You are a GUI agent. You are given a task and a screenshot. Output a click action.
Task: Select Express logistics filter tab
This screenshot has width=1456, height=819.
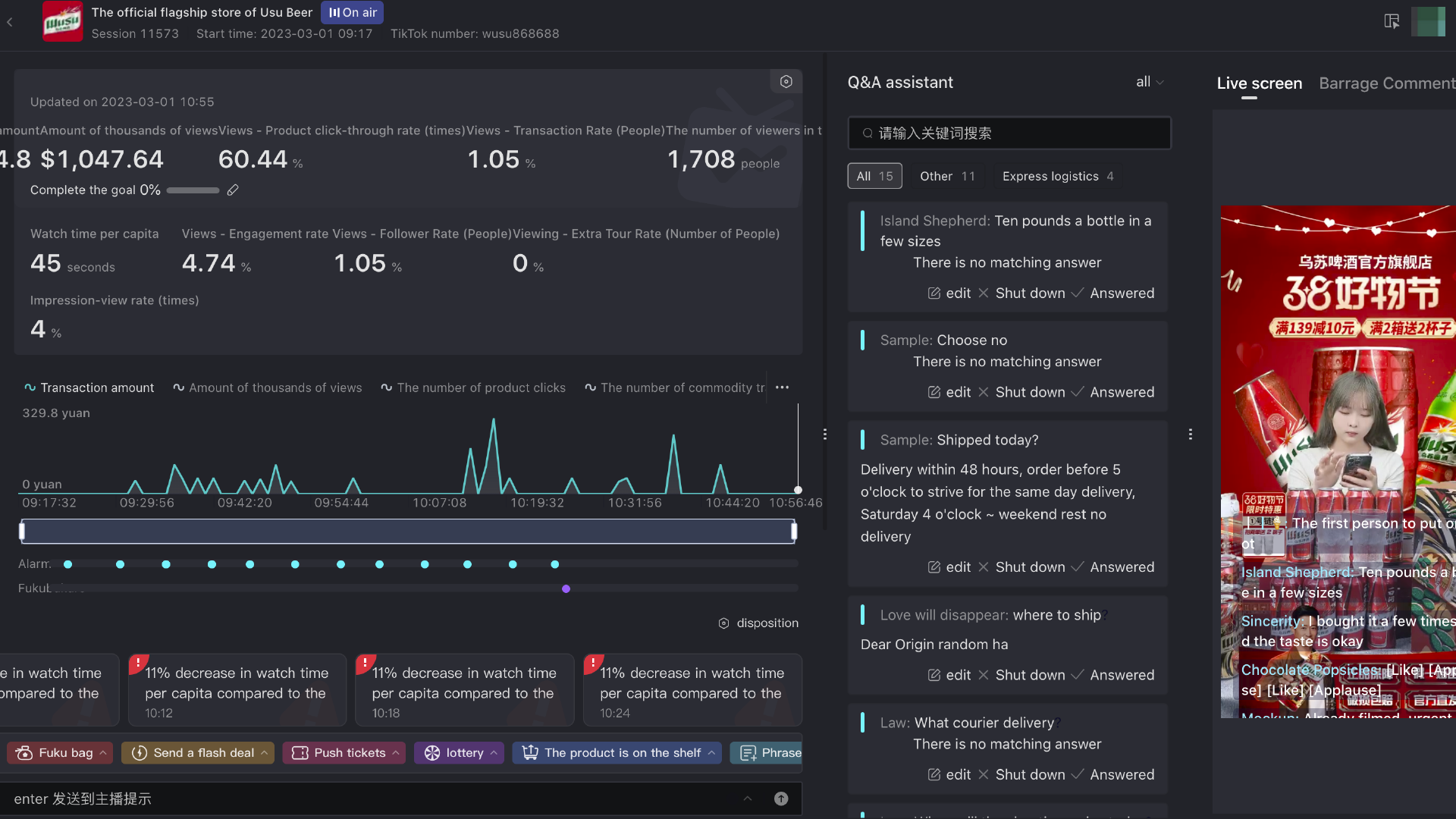1057,176
